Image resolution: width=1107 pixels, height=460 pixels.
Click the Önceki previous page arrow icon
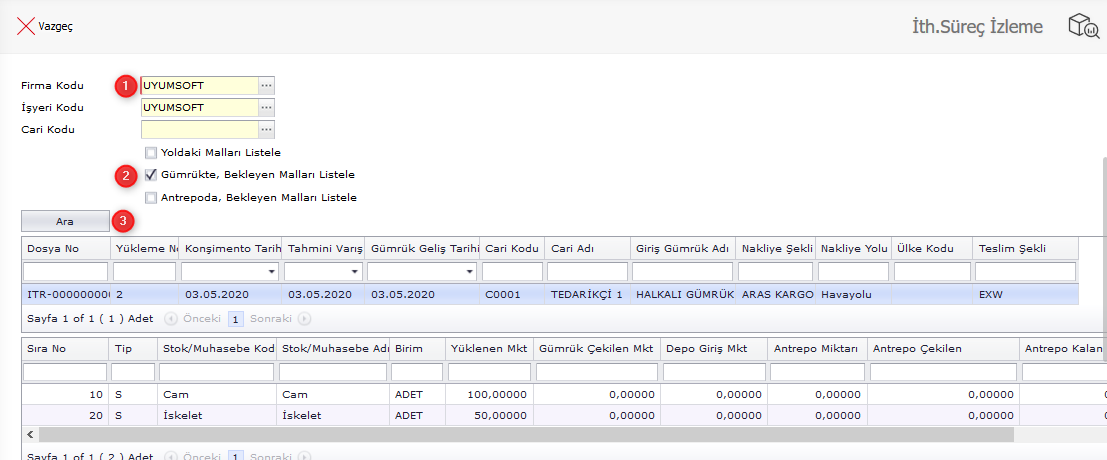pos(170,319)
